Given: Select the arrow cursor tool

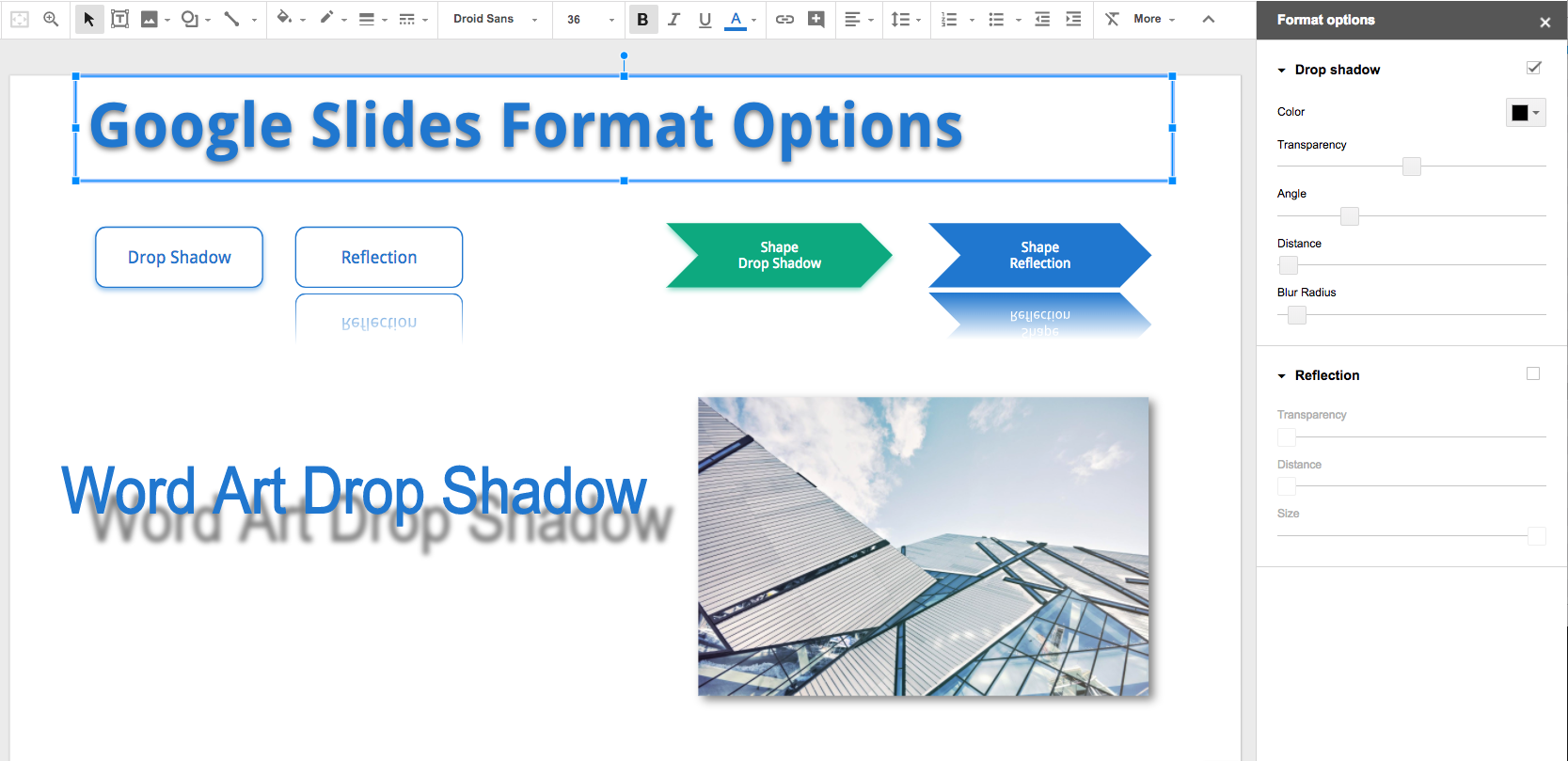Looking at the screenshot, I should tap(88, 19).
